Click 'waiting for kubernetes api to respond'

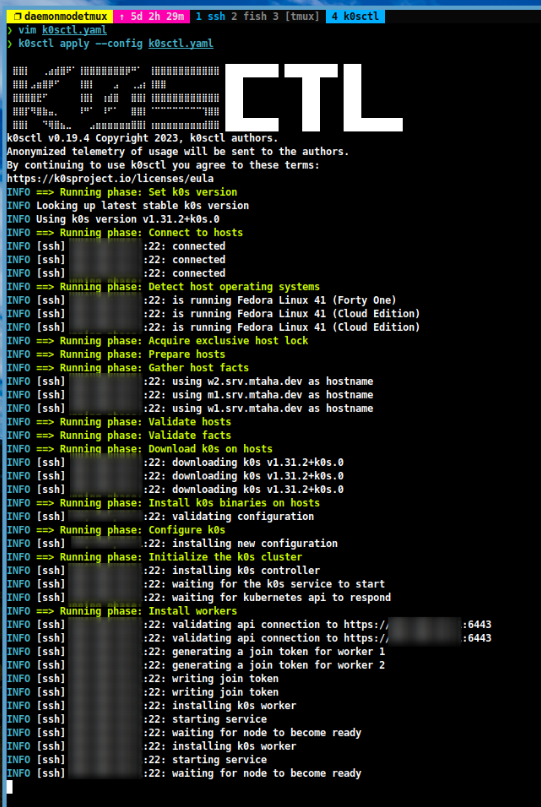[x=199, y=597]
